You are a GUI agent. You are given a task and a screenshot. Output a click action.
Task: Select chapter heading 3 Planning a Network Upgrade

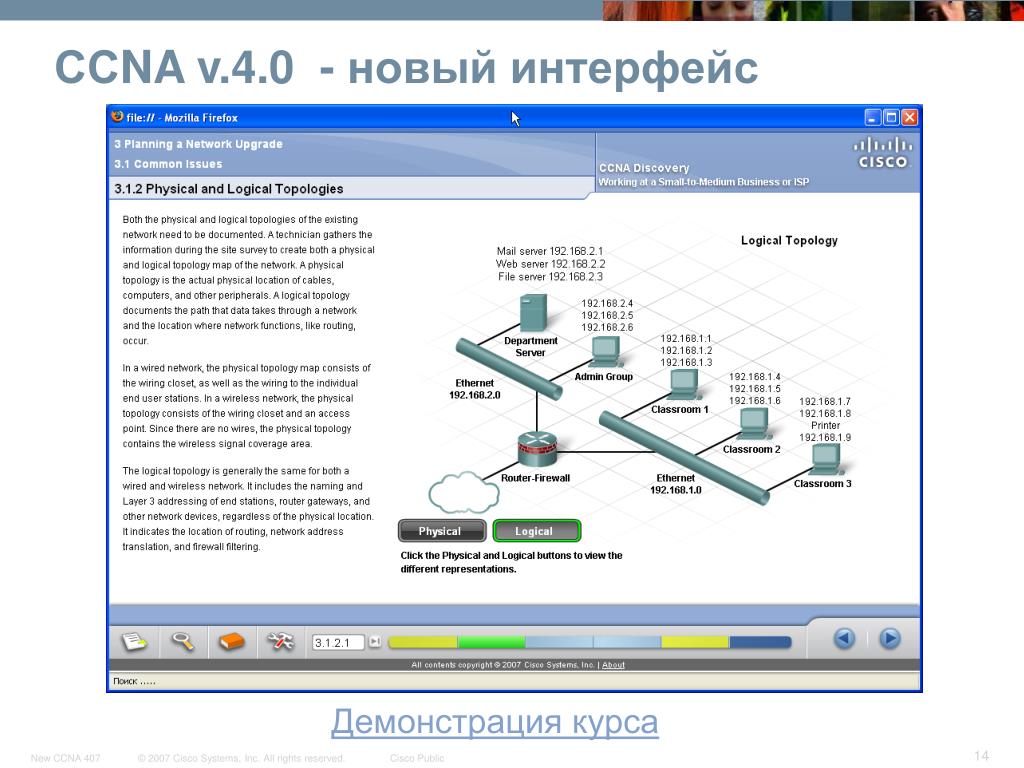pos(199,144)
